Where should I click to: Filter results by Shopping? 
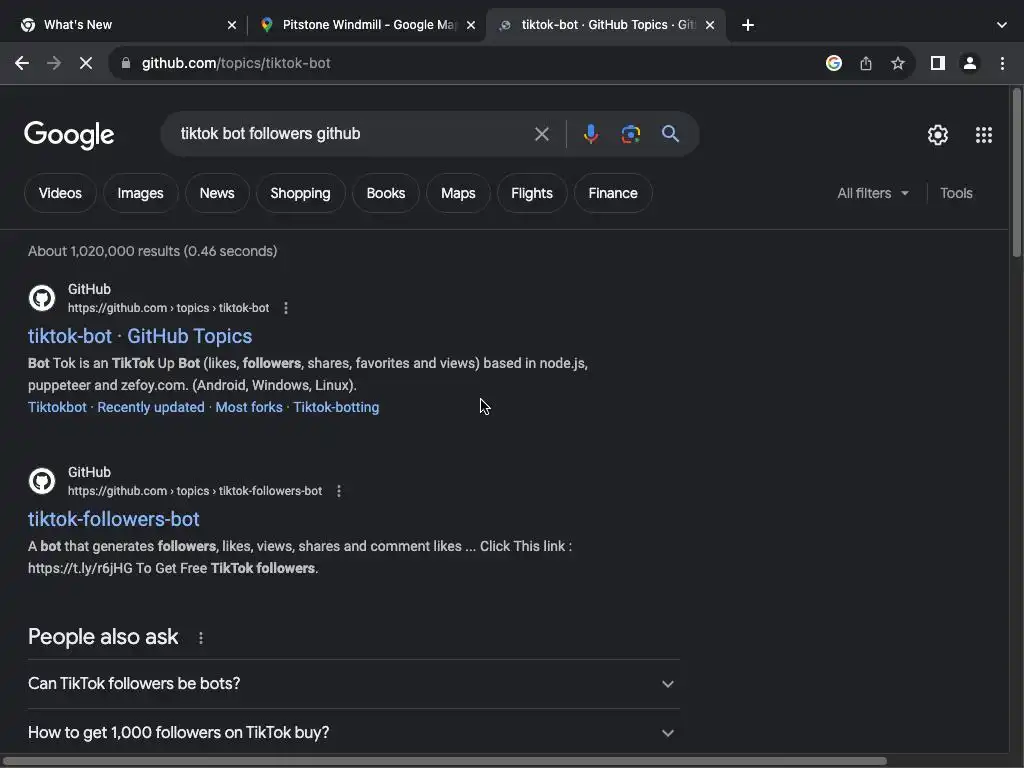coord(300,193)
